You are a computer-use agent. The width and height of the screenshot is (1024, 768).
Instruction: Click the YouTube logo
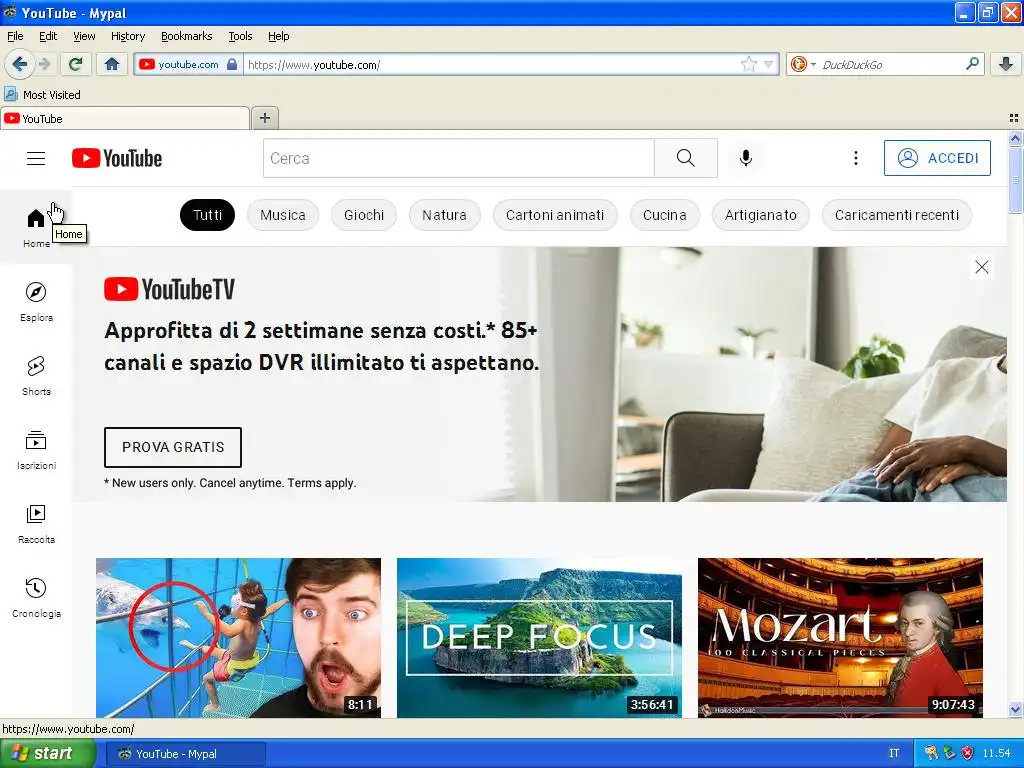(117, 158)
